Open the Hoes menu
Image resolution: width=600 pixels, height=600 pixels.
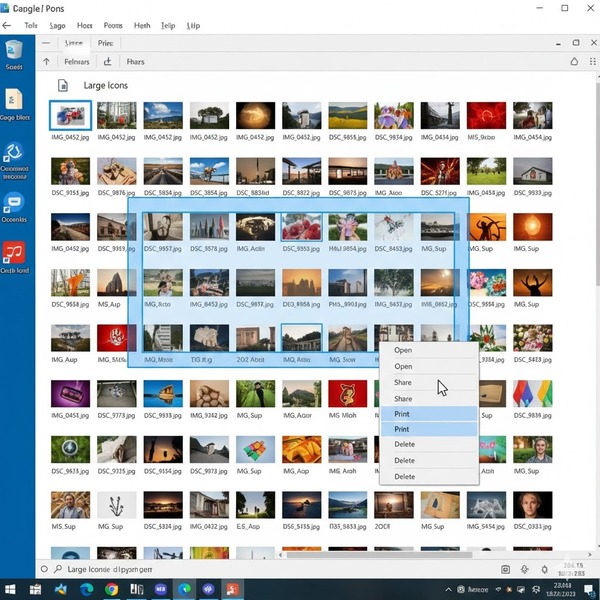pos(85,26)
